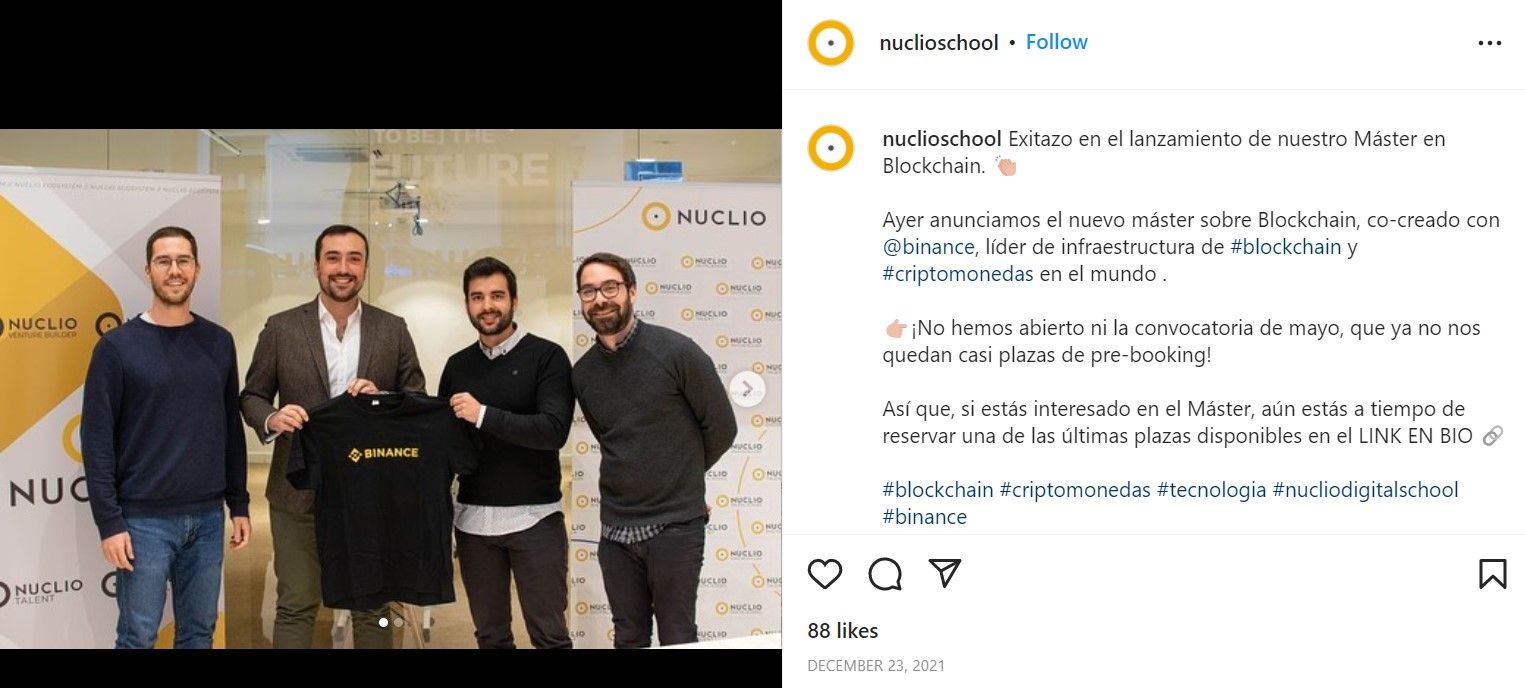Save post with the bookmark icon
The width and height of the screenshot is (1525, 688).
click(x=1492, y=573)
